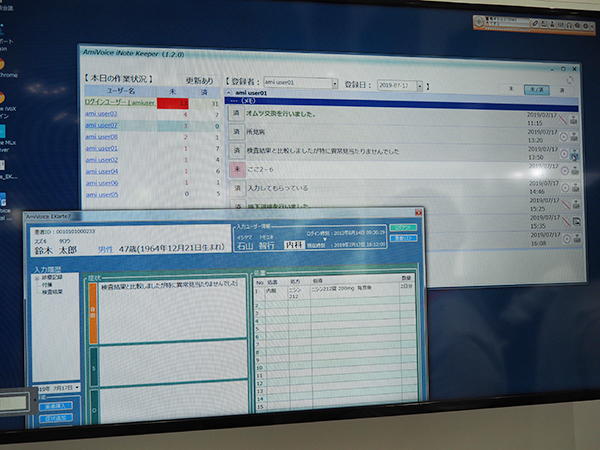Open the date dropdown in EKarte window
This screenshot has height=450, width=600.
(x=78, y=386)
